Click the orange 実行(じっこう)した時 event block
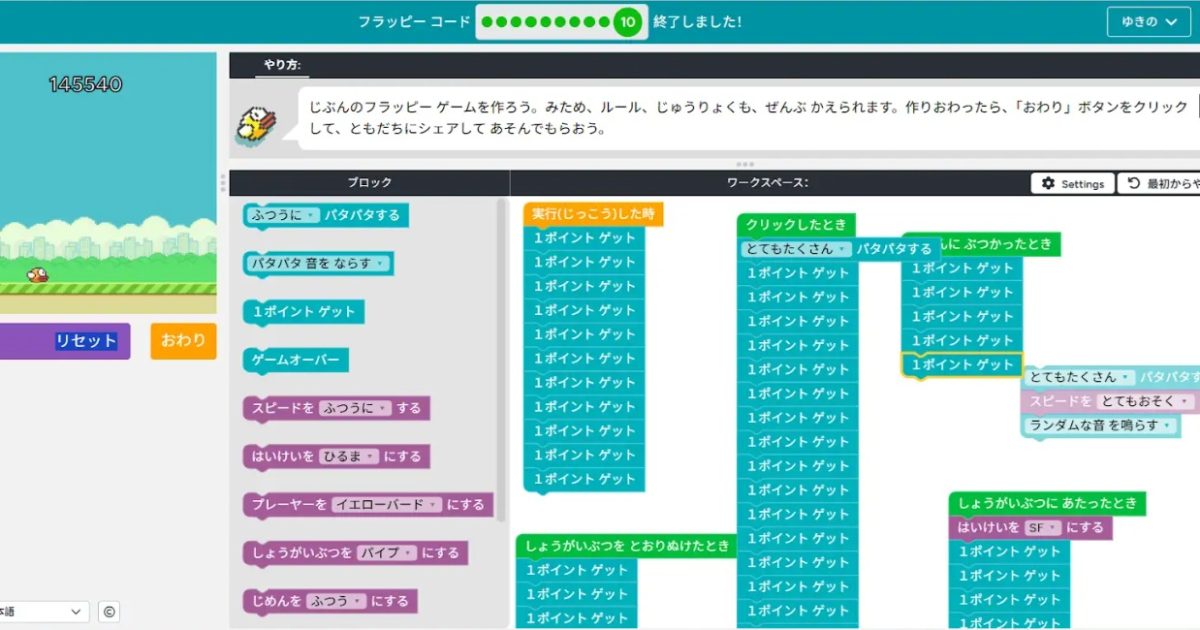The height and width of the screenshot is (630, 1200). click(x=593, y=214)
